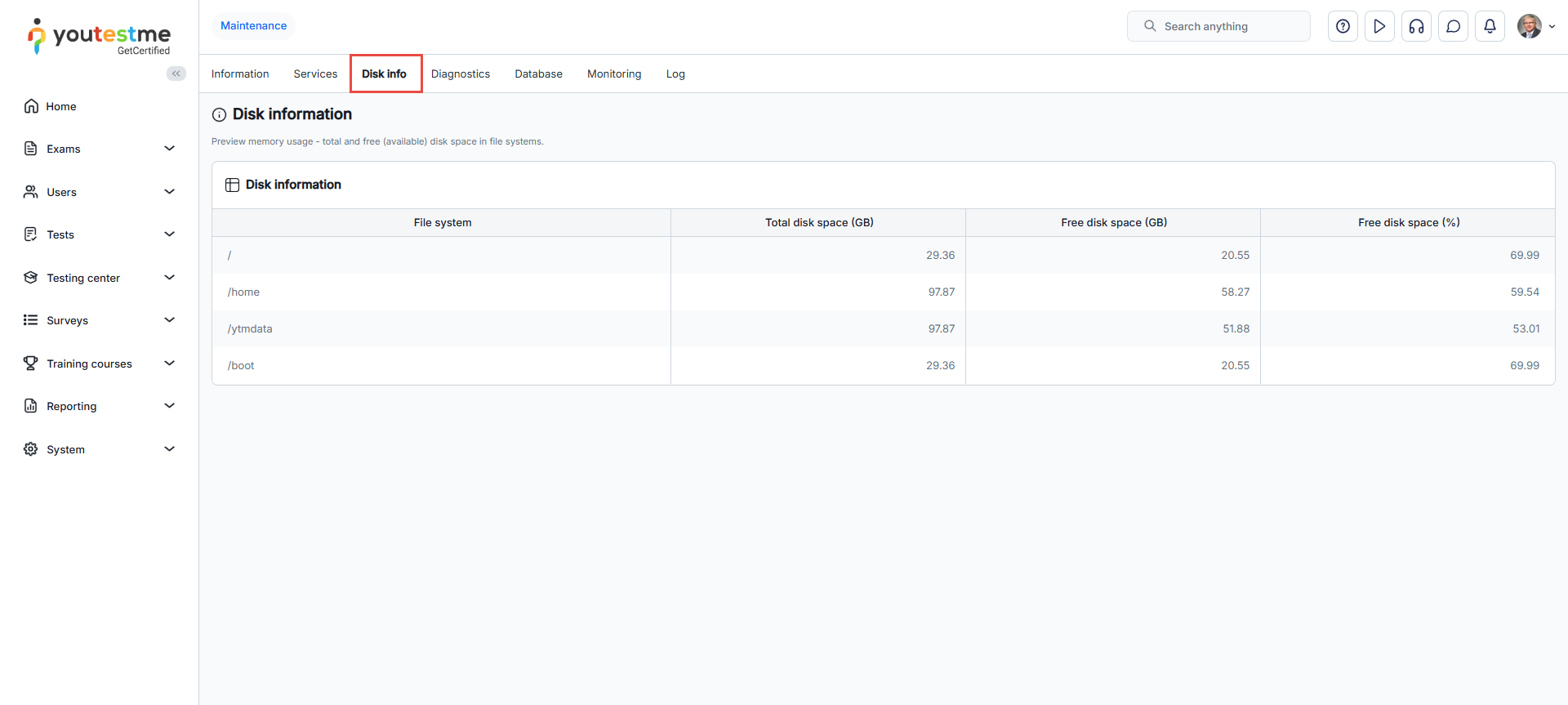Click the Home icon in sidebar
Viewport: 1568px width, 705px height.
(31, 106)
